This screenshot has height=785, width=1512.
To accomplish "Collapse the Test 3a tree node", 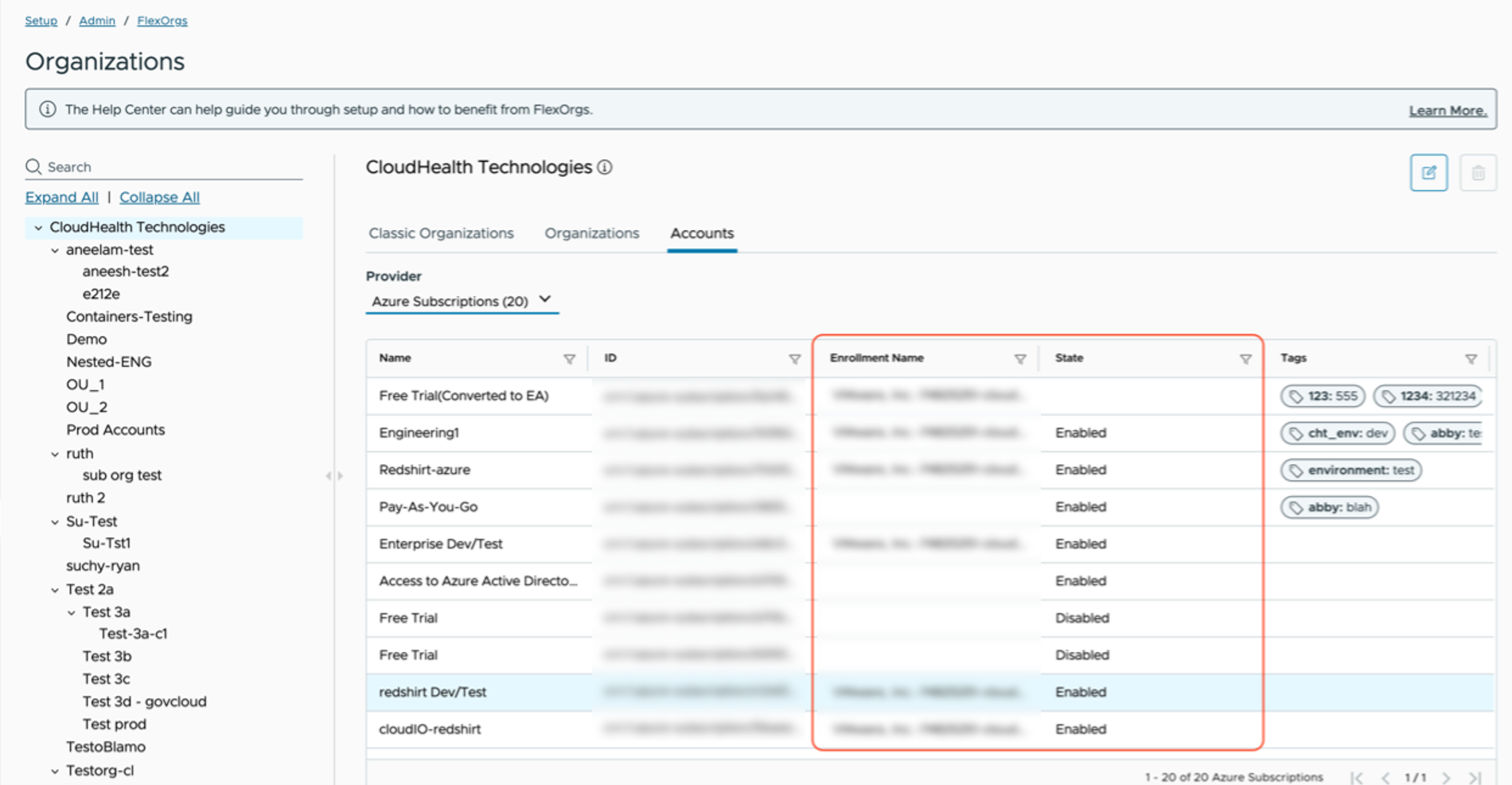I will point(72,612).
